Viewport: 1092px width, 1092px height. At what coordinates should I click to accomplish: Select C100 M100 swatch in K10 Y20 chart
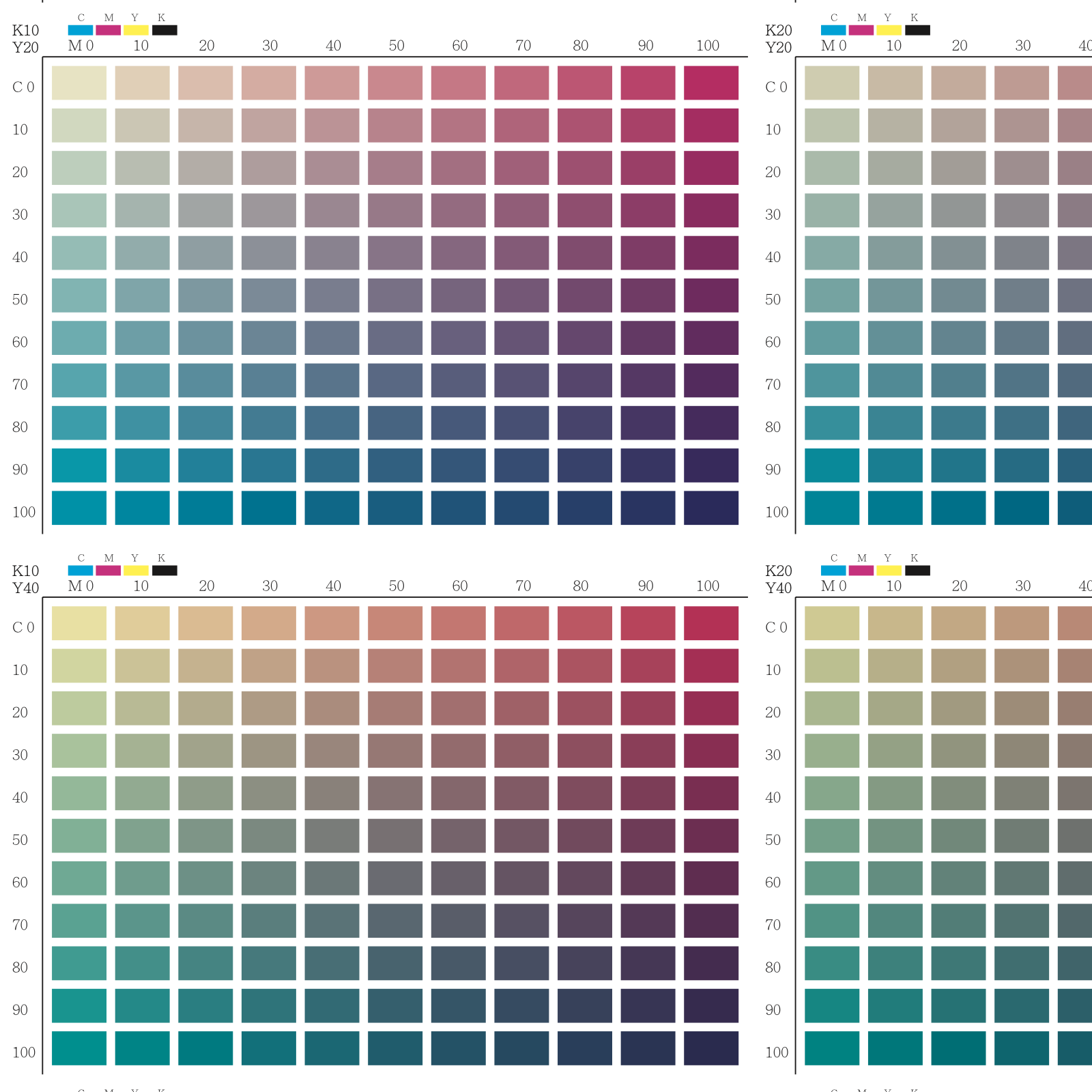711,508
